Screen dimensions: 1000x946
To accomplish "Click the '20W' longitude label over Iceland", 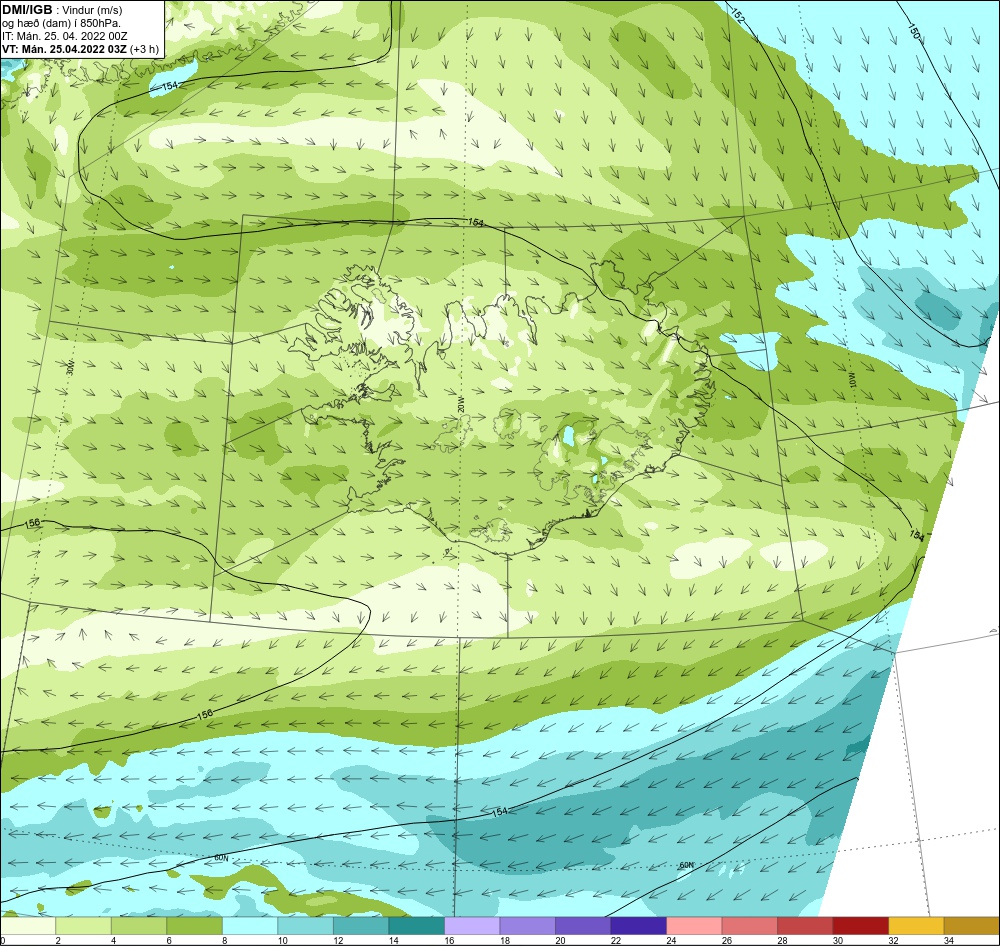I will point(460,403).
